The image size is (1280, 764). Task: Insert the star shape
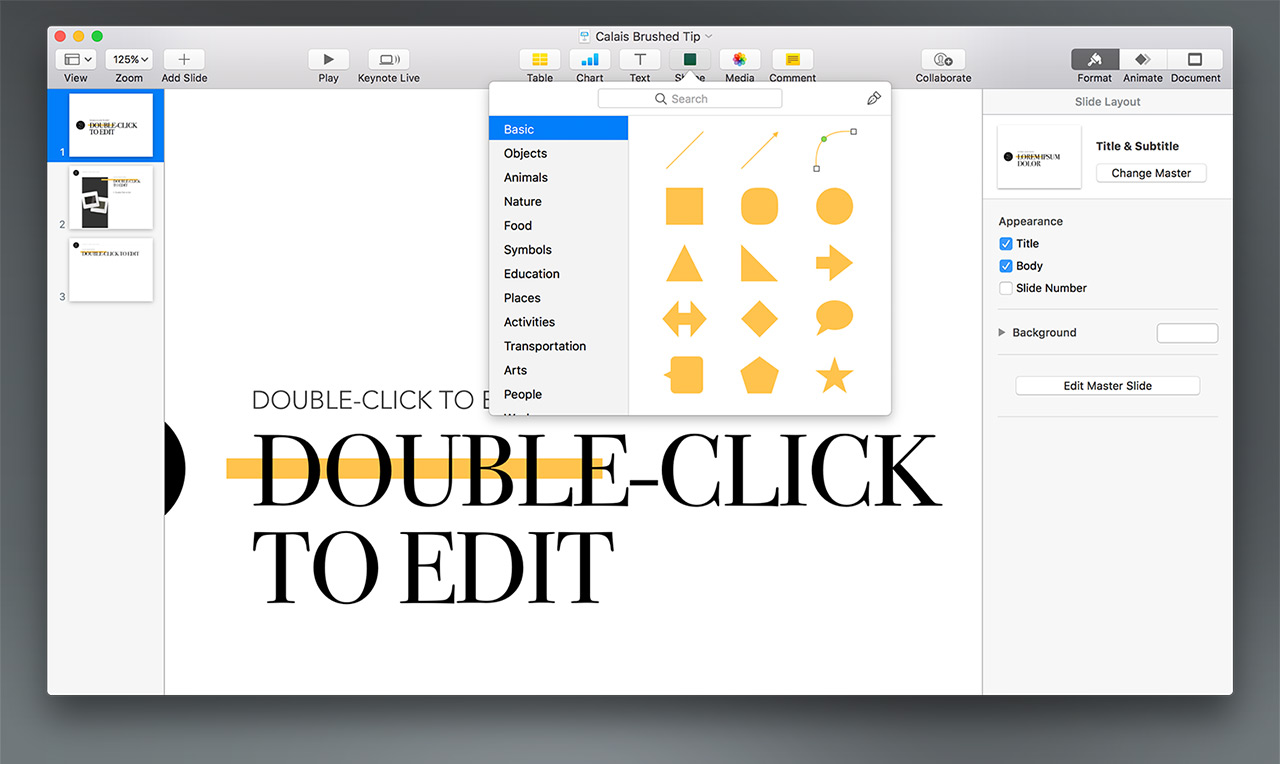tap(834, 376)
